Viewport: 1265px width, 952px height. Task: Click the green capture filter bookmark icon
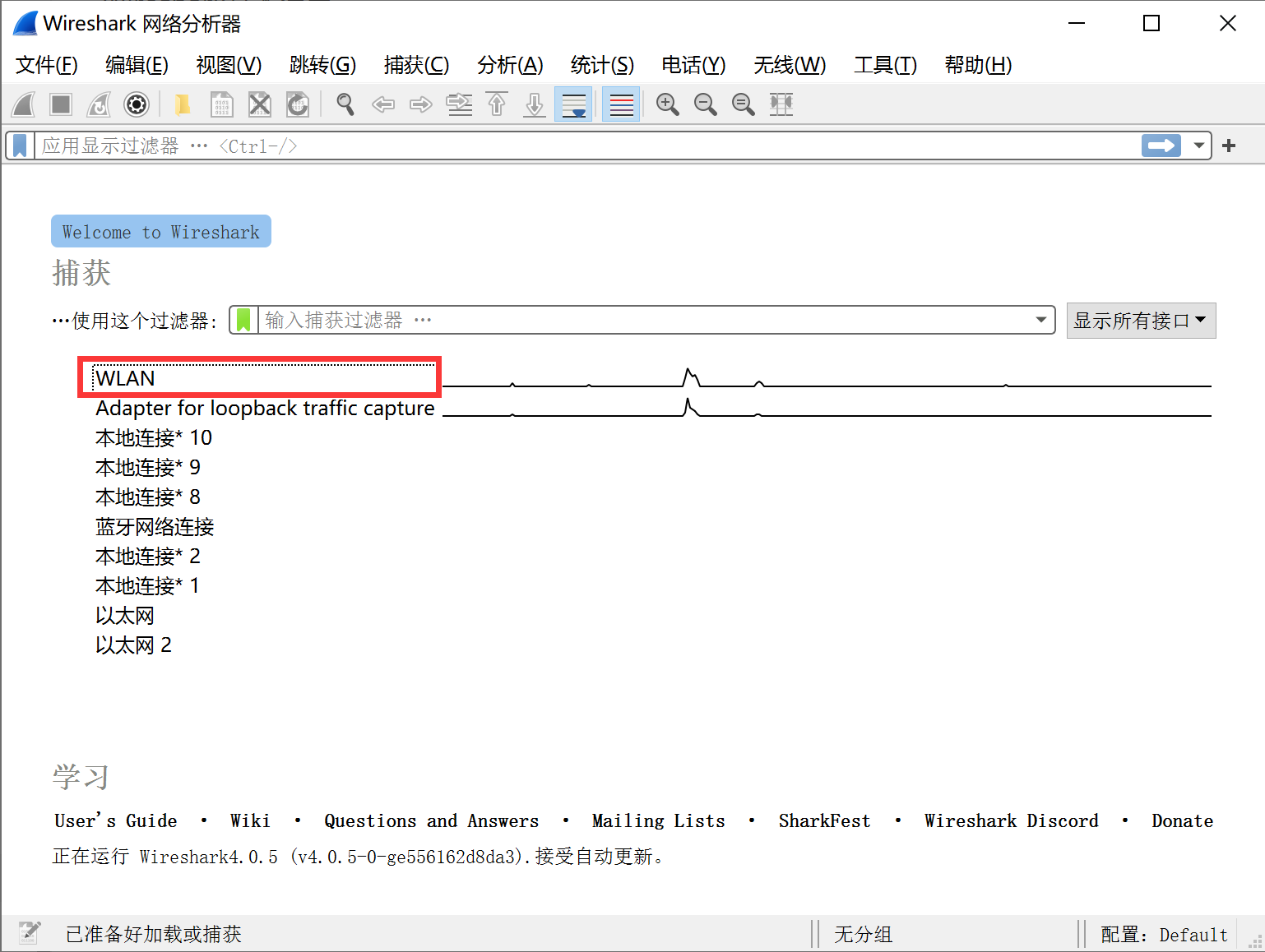[x=243, y=320]
